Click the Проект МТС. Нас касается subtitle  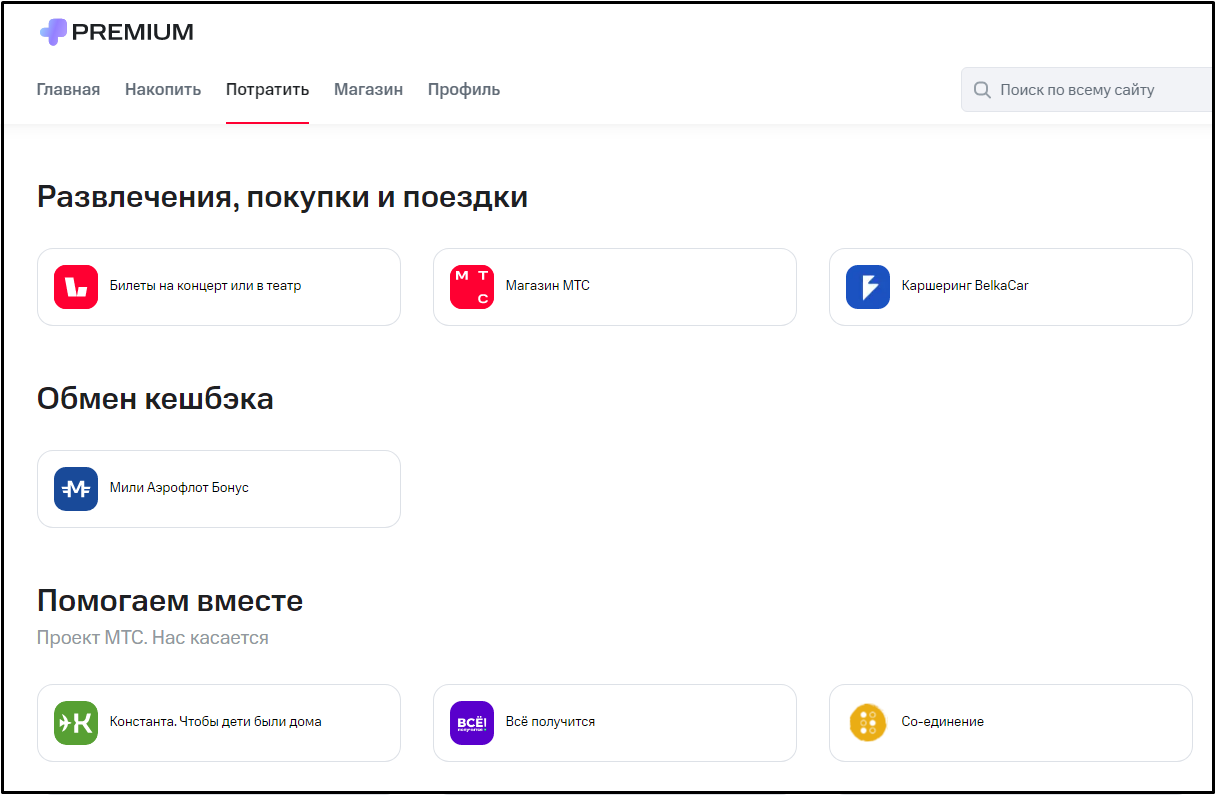[153, 637]
